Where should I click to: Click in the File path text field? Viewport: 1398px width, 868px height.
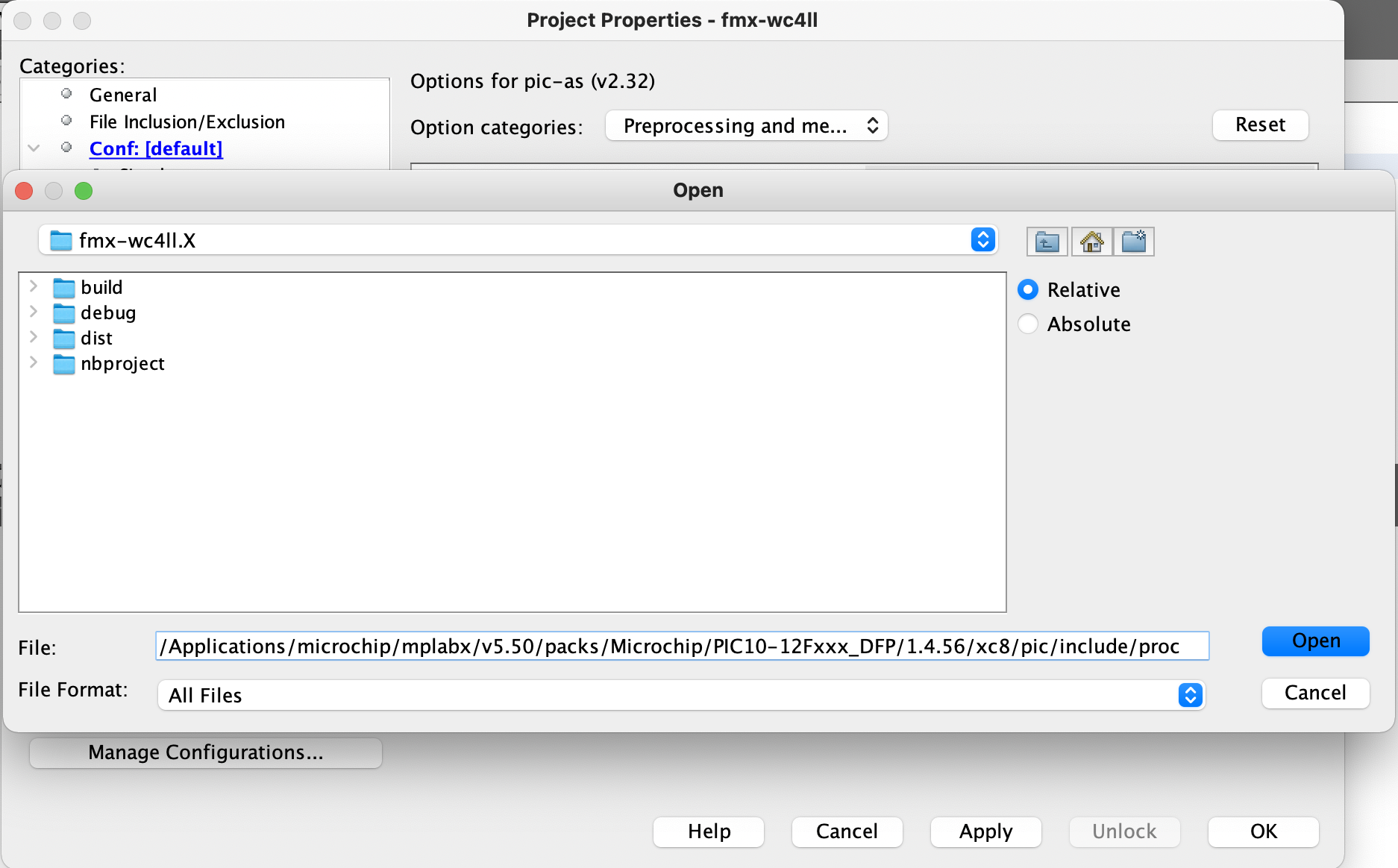[681, 646]
